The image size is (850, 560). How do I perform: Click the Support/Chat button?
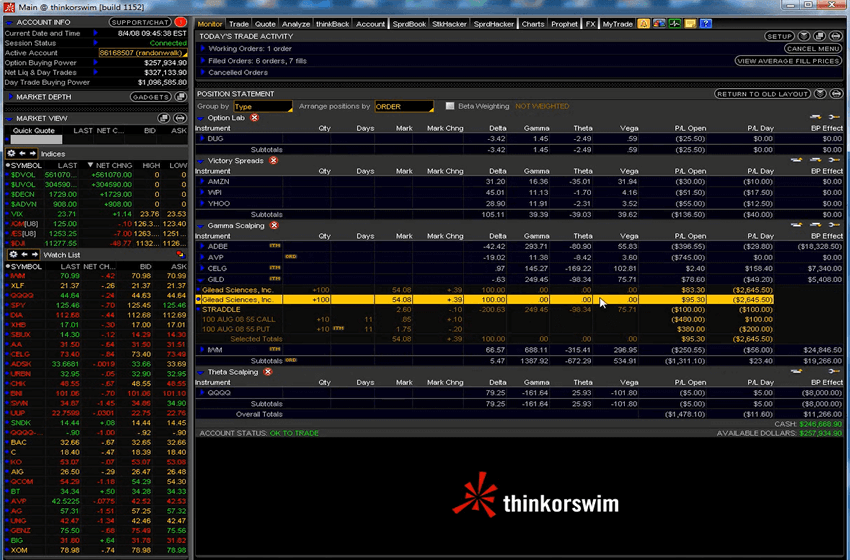140,22
